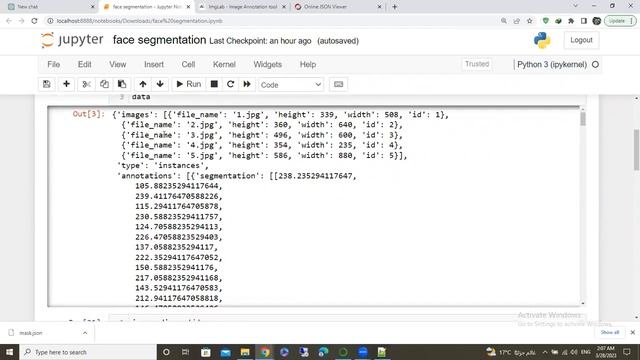The height and width of the screenshot is (360, 640).
Task: Open the Edit menu
Action: tap(84, 64)
